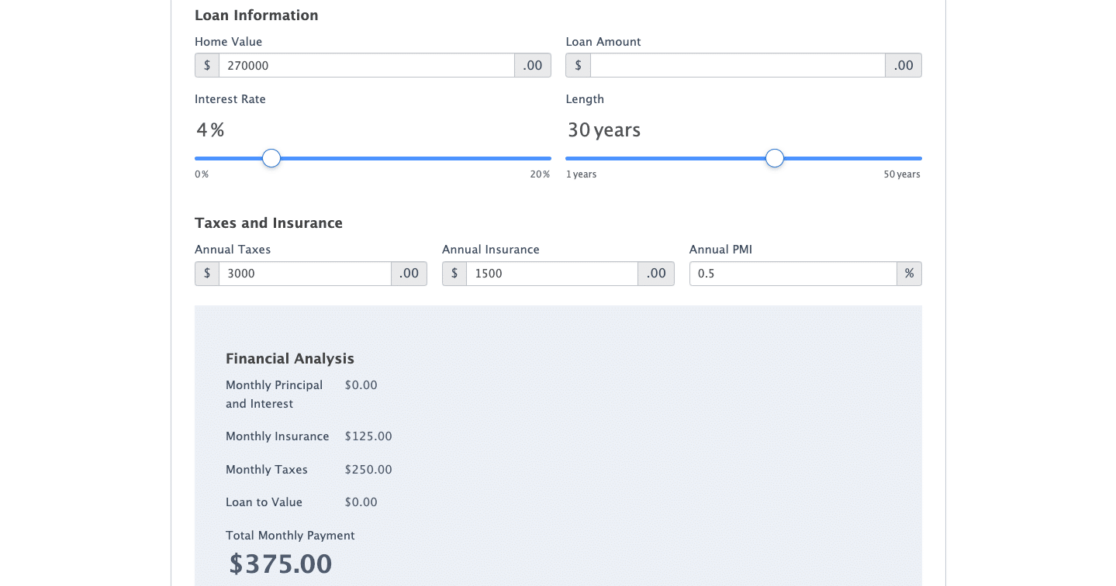Click the Length slider handle
The width and height of the screenshot is (1116, 586).
[774, 158]
